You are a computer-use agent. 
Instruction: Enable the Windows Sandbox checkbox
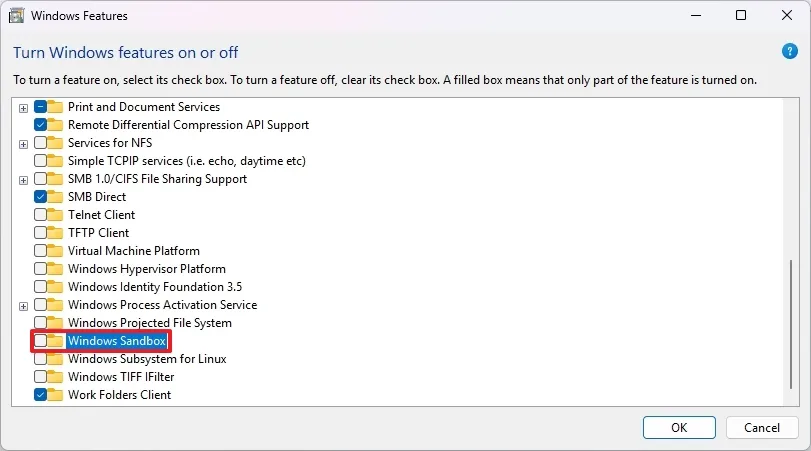tap(40, 341)
